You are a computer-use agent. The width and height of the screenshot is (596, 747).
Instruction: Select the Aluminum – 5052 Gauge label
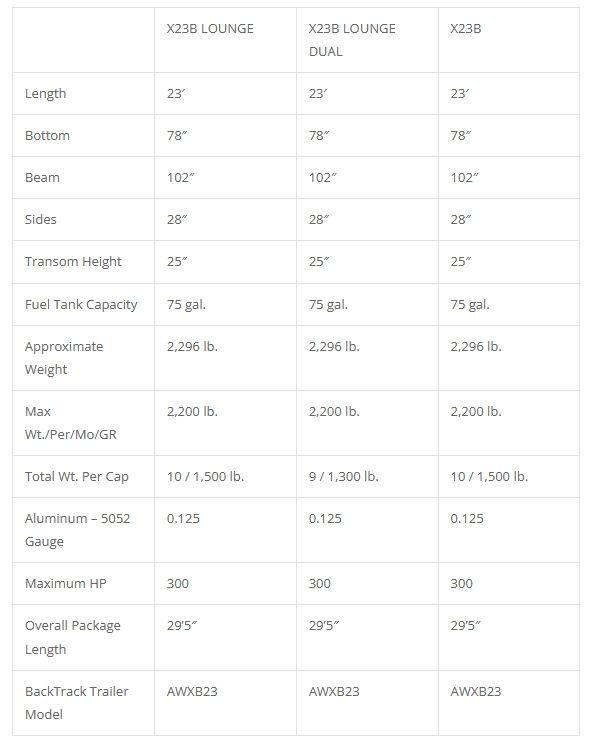[78, 530]
